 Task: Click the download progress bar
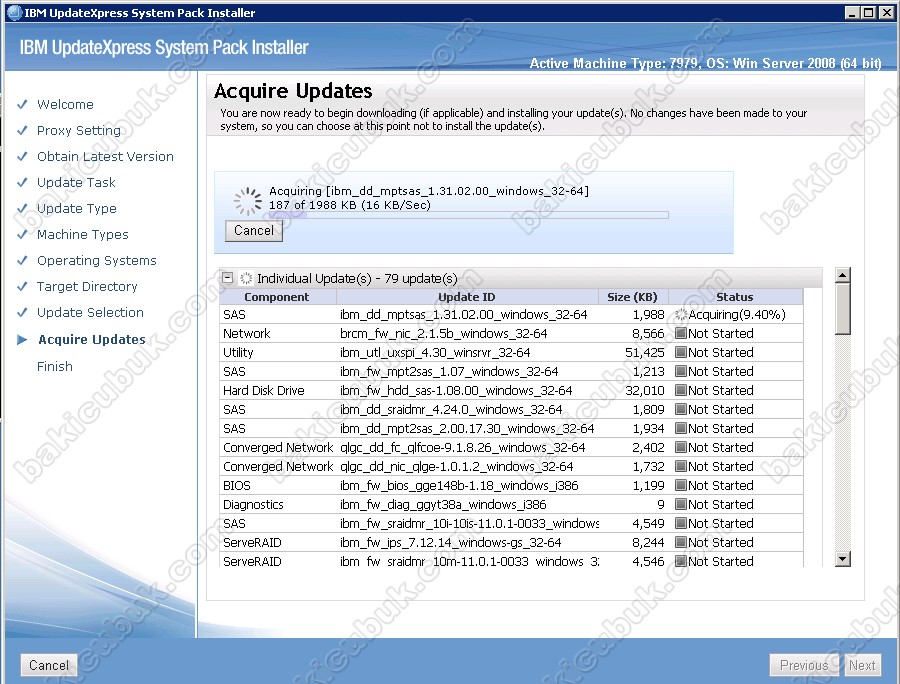[468, 215]
